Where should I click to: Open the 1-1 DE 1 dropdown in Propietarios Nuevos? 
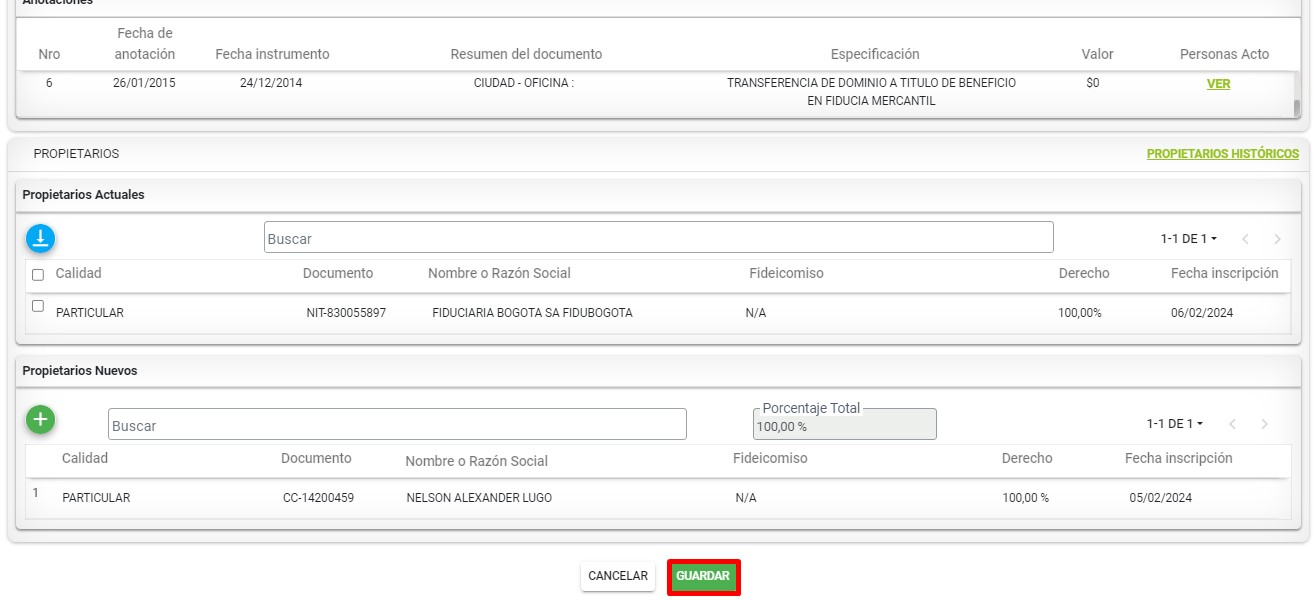(1174, 424)
